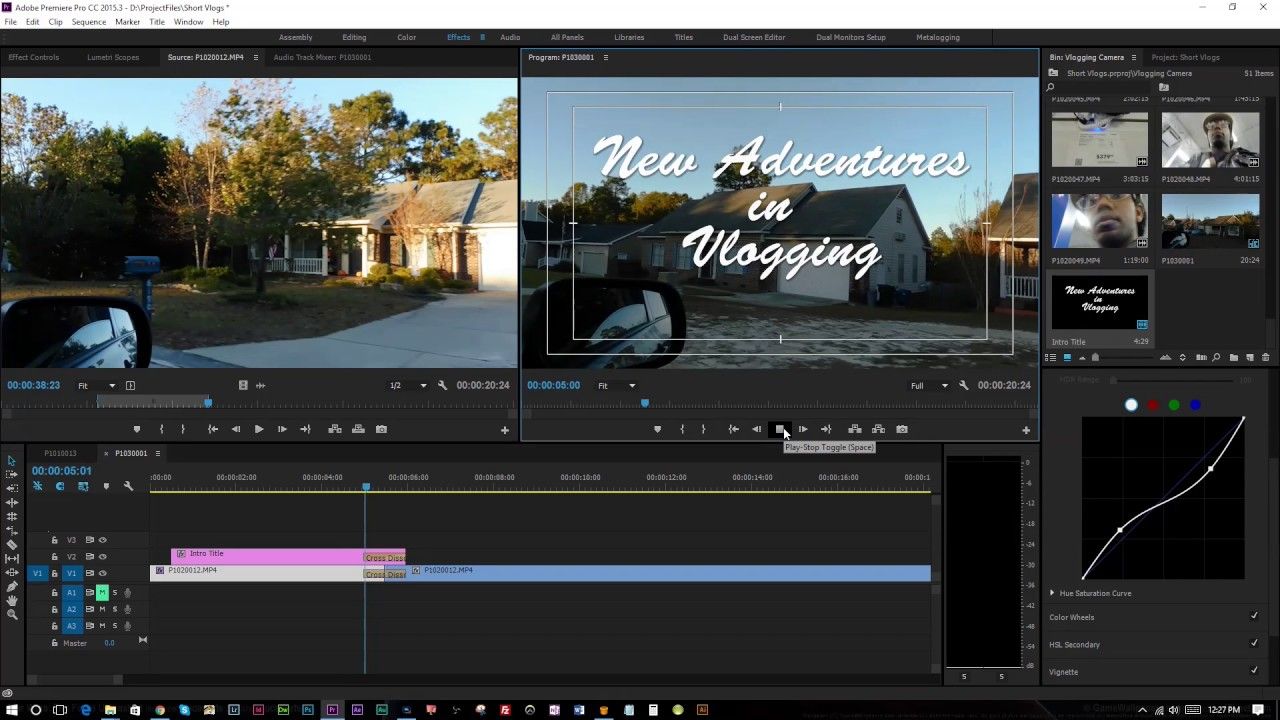This screenshot has height=720, width=1280.
Task: Select the Pen tool in the tools panel
Action: (12, 587)
